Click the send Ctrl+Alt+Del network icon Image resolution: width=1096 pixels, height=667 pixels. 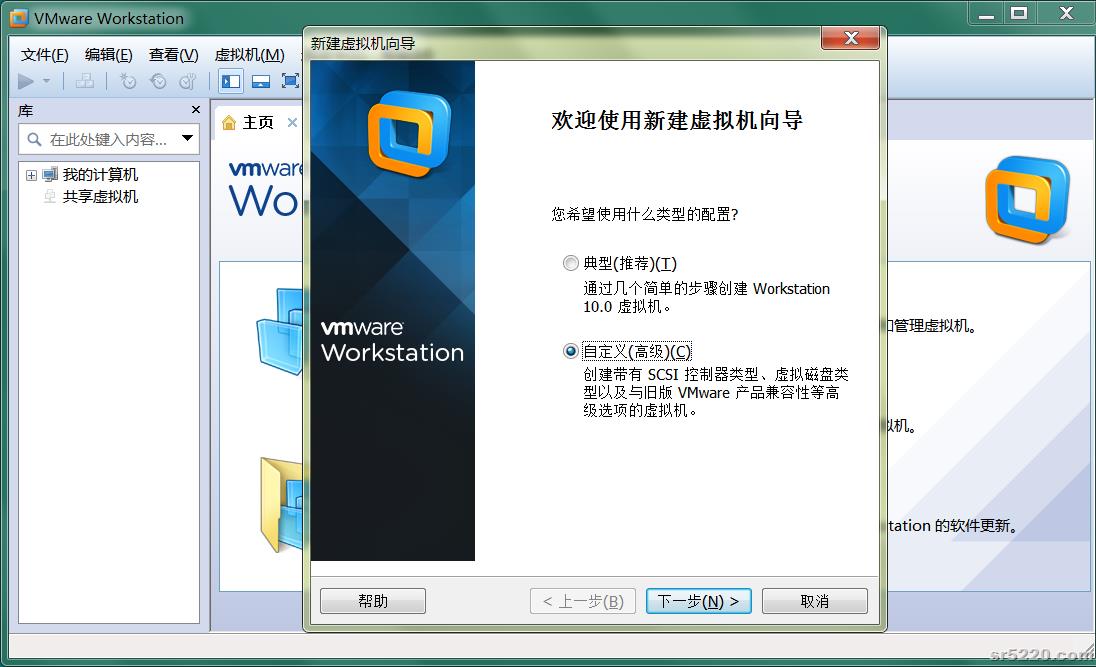(85, 81)
